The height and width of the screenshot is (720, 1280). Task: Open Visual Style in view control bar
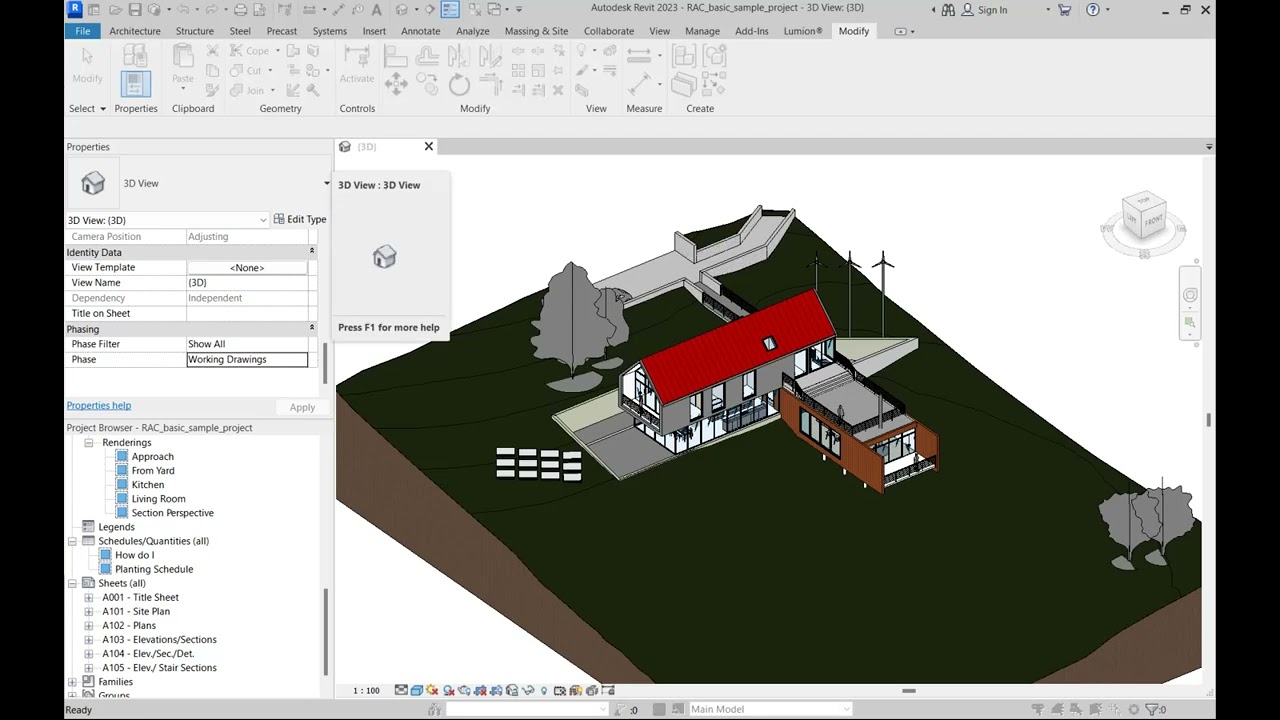pyautogui.click(x=417, y=690)
